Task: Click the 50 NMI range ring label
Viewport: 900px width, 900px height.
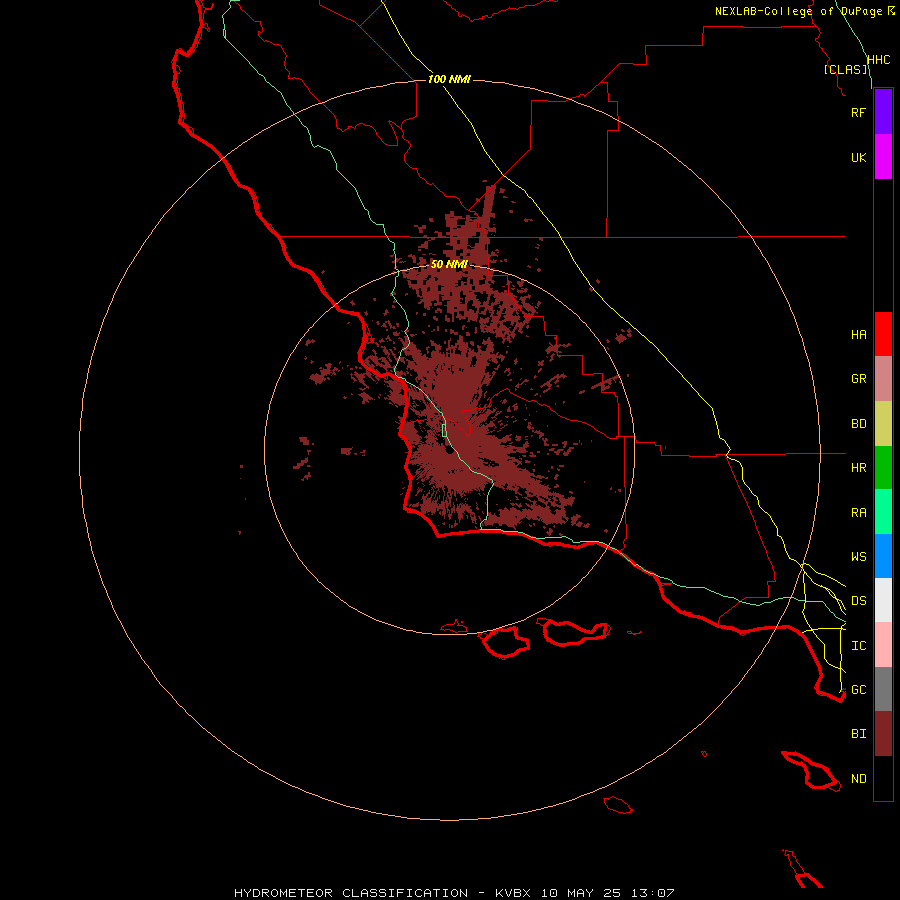Action: click(x=449, y=264)
